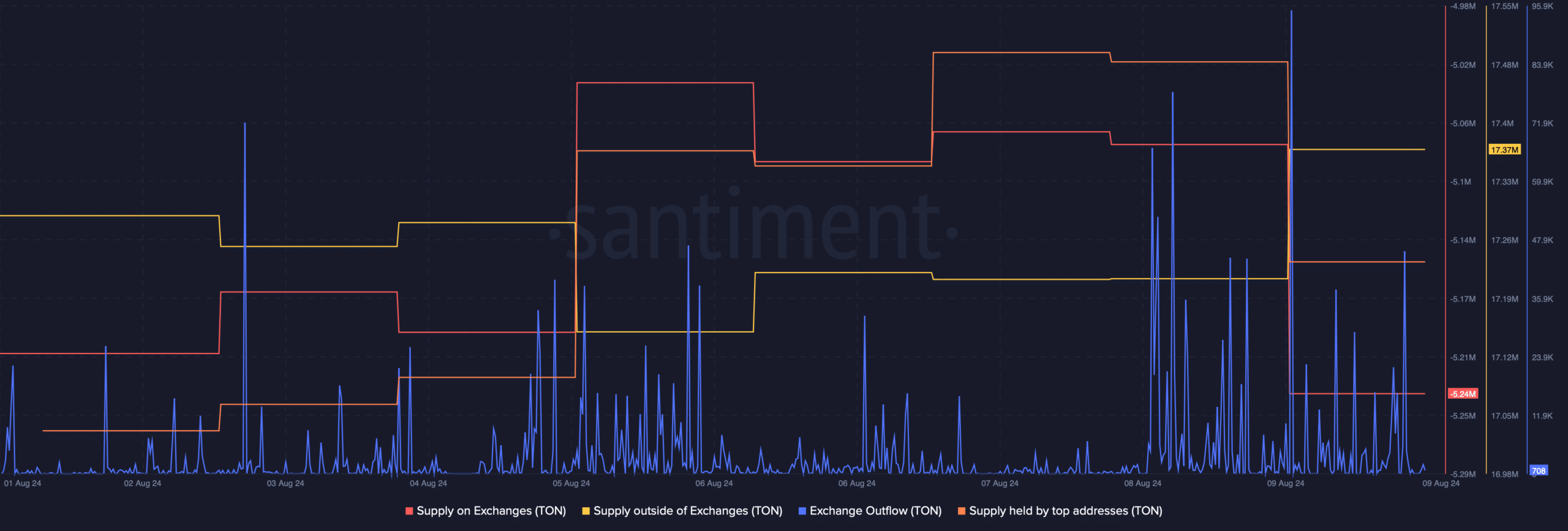Click the 05 Aug 24 date label
This screenshot has width=1568, height=531.
click(x=571, y=483)
